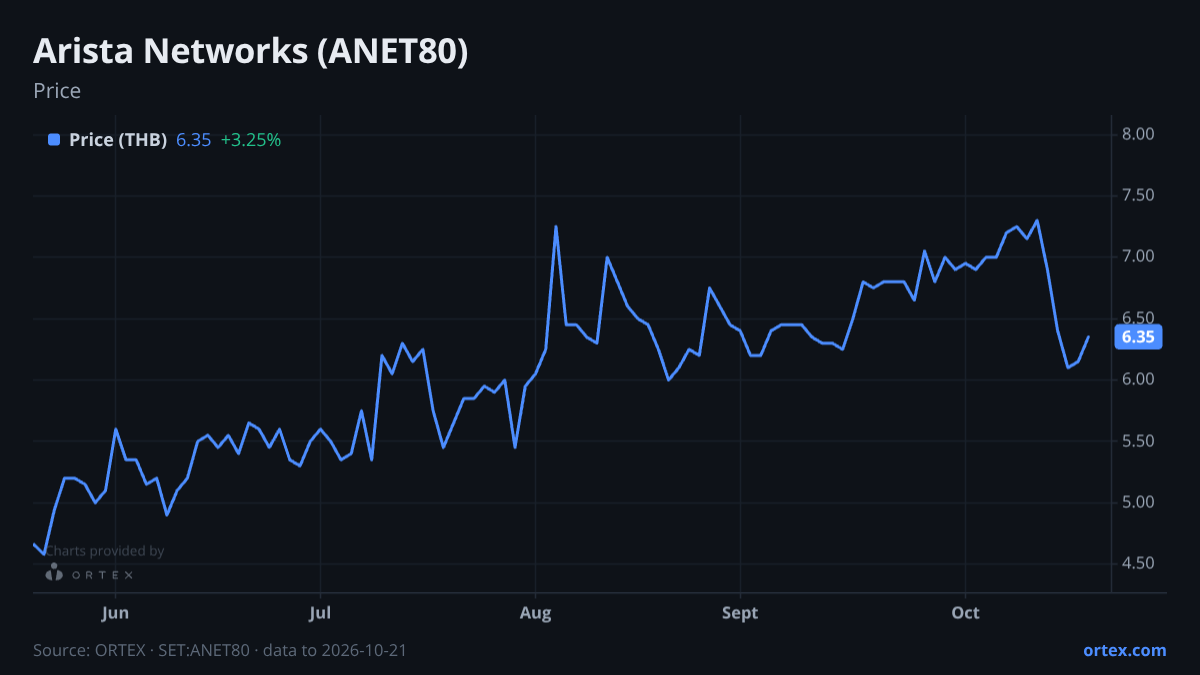This screenshot has height=675, width=1200.
Task: Click the 6.50 y-axis label
Action: coord(1138,319)
